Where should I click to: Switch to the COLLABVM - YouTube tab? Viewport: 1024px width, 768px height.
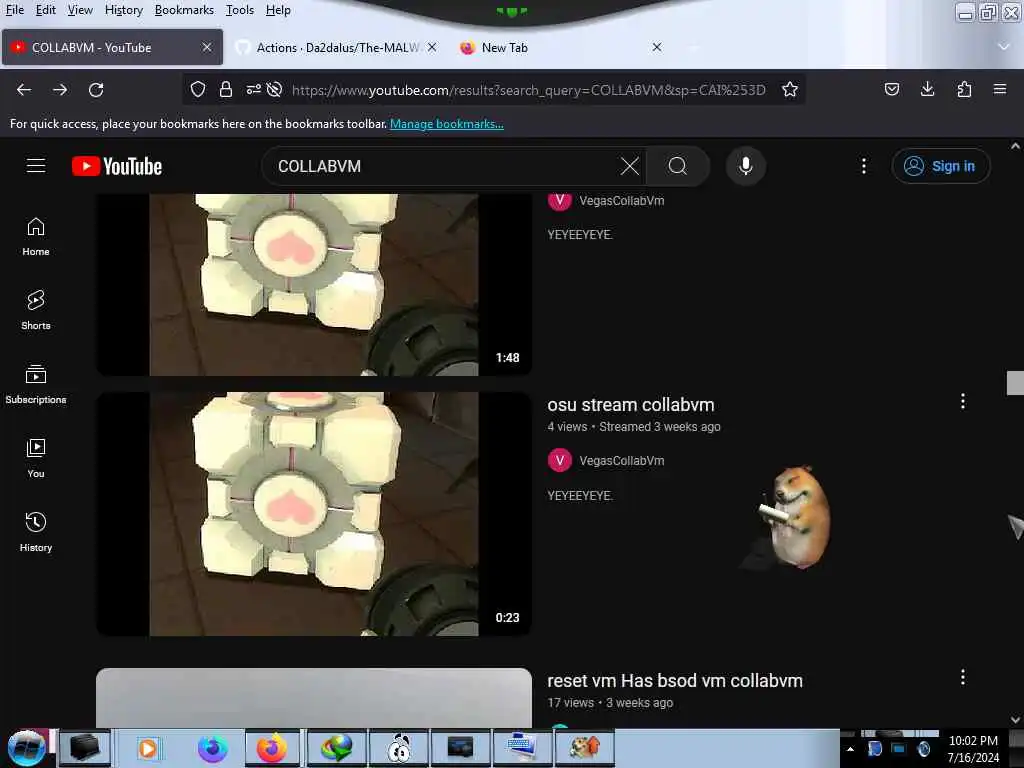[x=112, y=47]
